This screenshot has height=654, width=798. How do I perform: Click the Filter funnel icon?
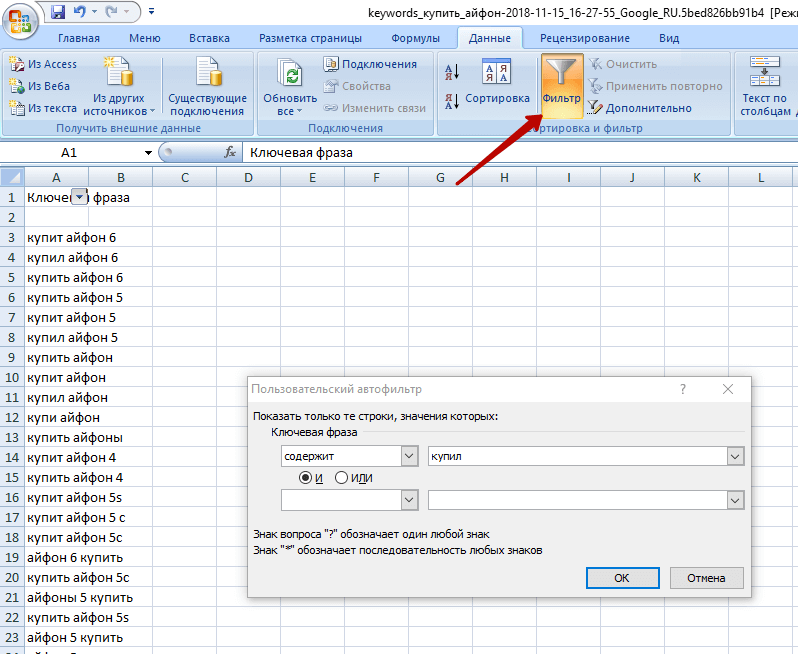[561, 75]
